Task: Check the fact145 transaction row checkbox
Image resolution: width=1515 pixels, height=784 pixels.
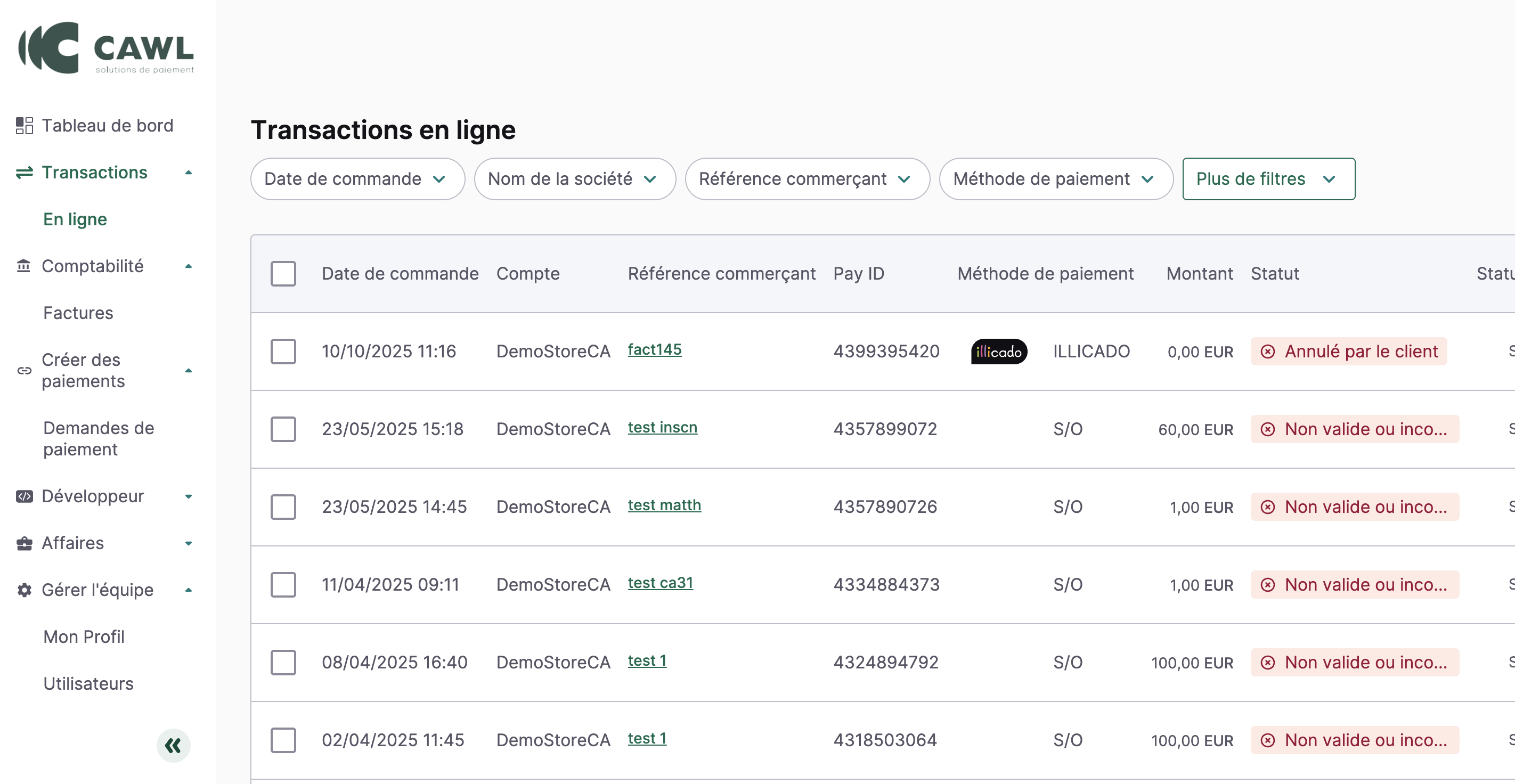Action: point(283,351)
